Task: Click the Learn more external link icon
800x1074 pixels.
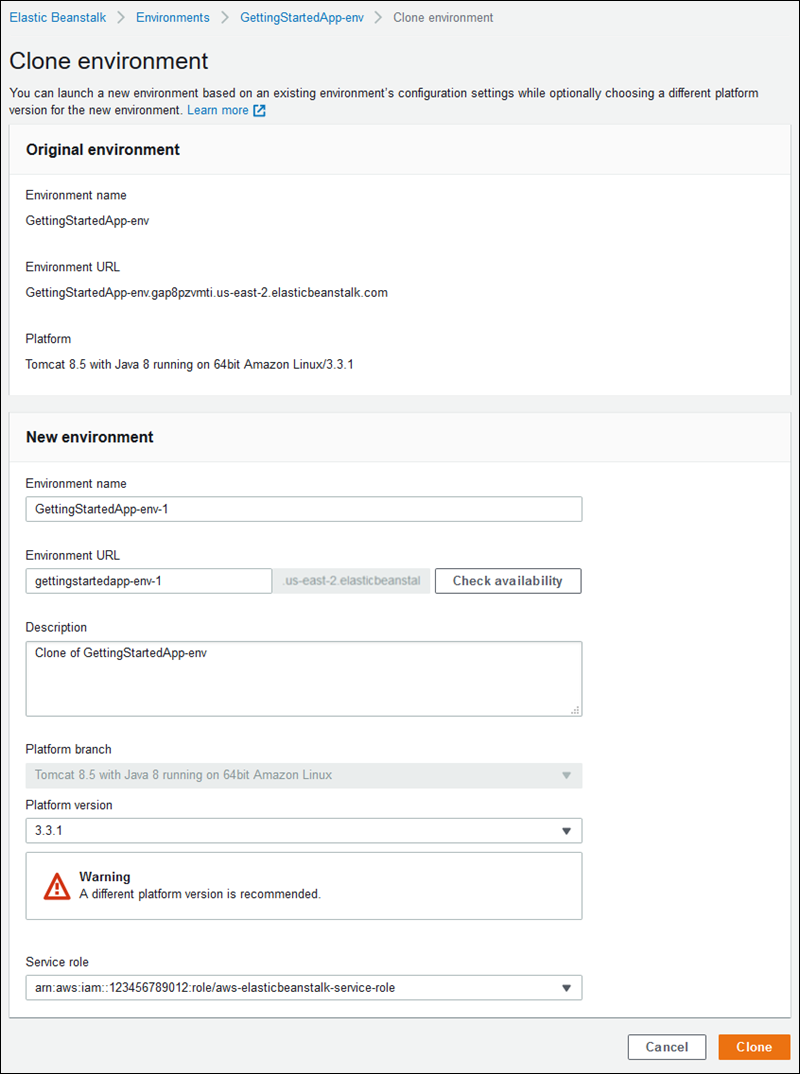Action: 259,111
